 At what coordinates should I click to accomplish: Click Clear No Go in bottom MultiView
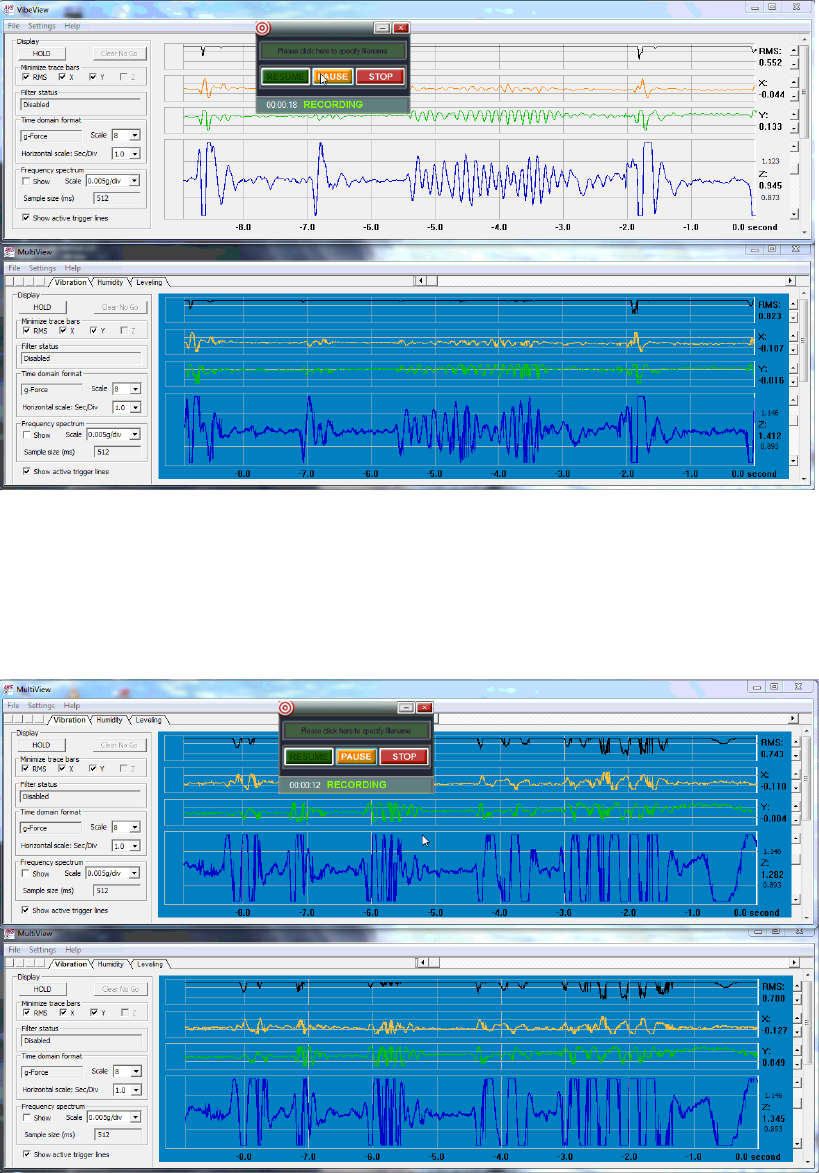120,989
